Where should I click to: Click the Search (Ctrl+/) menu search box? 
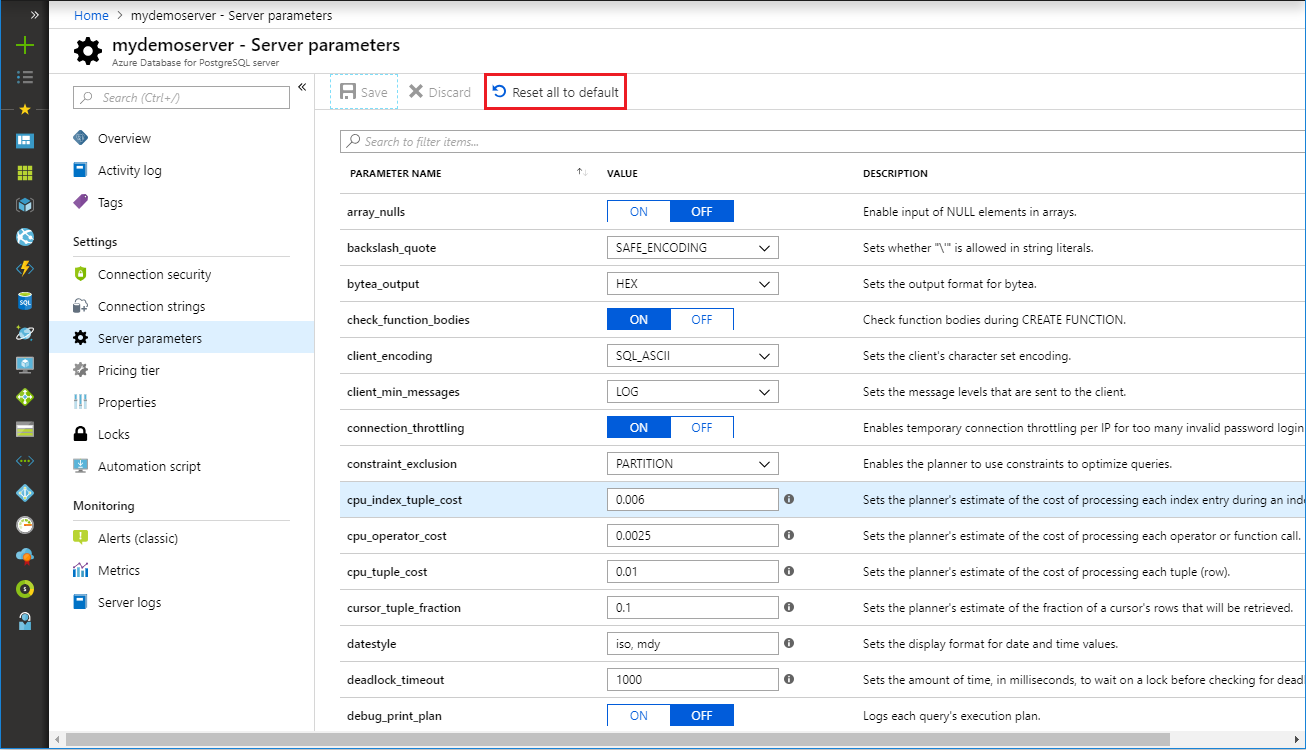[x=181, y=97]
